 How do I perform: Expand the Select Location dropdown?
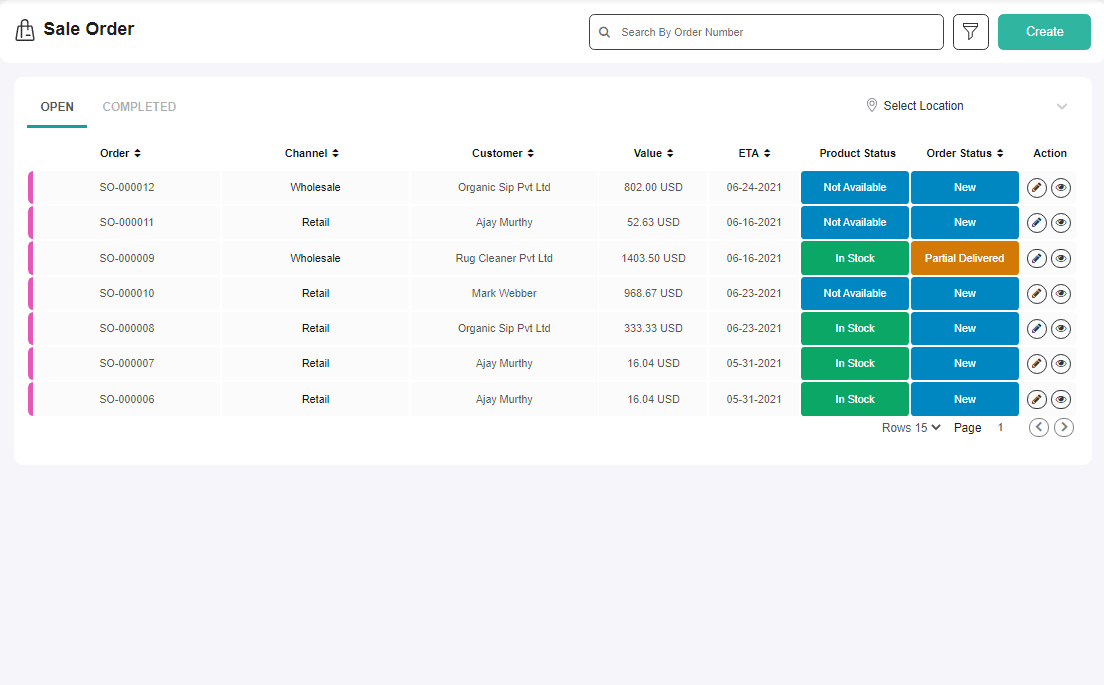(x=967, y=106)
